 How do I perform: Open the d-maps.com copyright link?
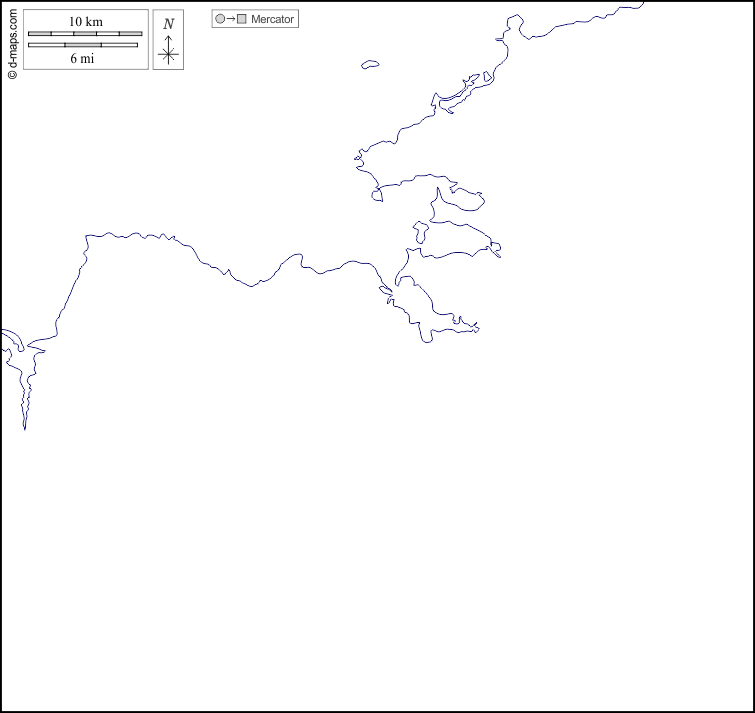(12, 45)
